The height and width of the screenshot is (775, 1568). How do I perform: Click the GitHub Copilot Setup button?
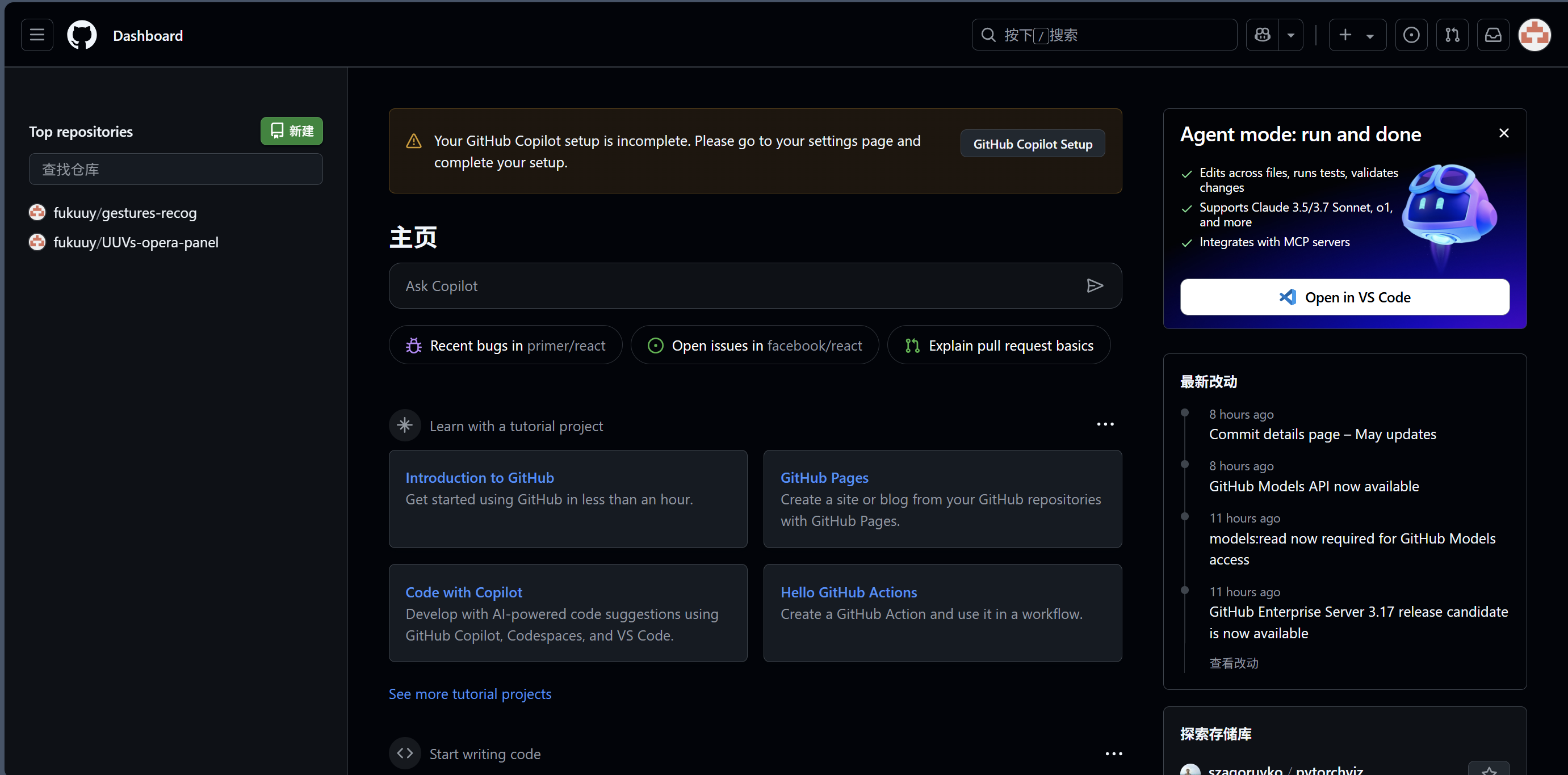tap(1032, 144)
